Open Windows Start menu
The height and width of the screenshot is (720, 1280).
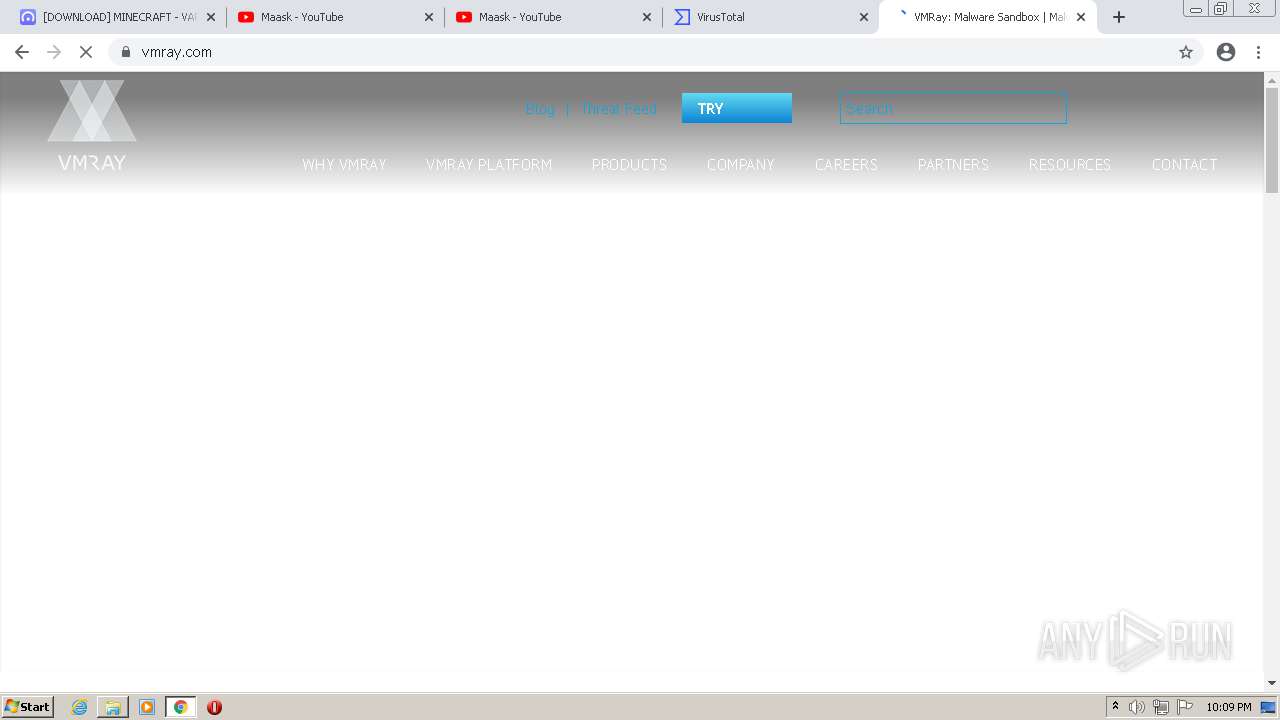coord(28,707)
